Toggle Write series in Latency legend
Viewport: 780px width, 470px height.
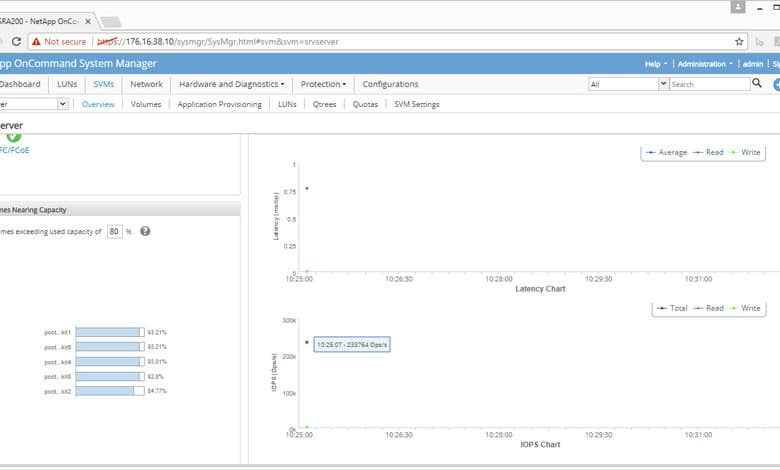point(745,152)
